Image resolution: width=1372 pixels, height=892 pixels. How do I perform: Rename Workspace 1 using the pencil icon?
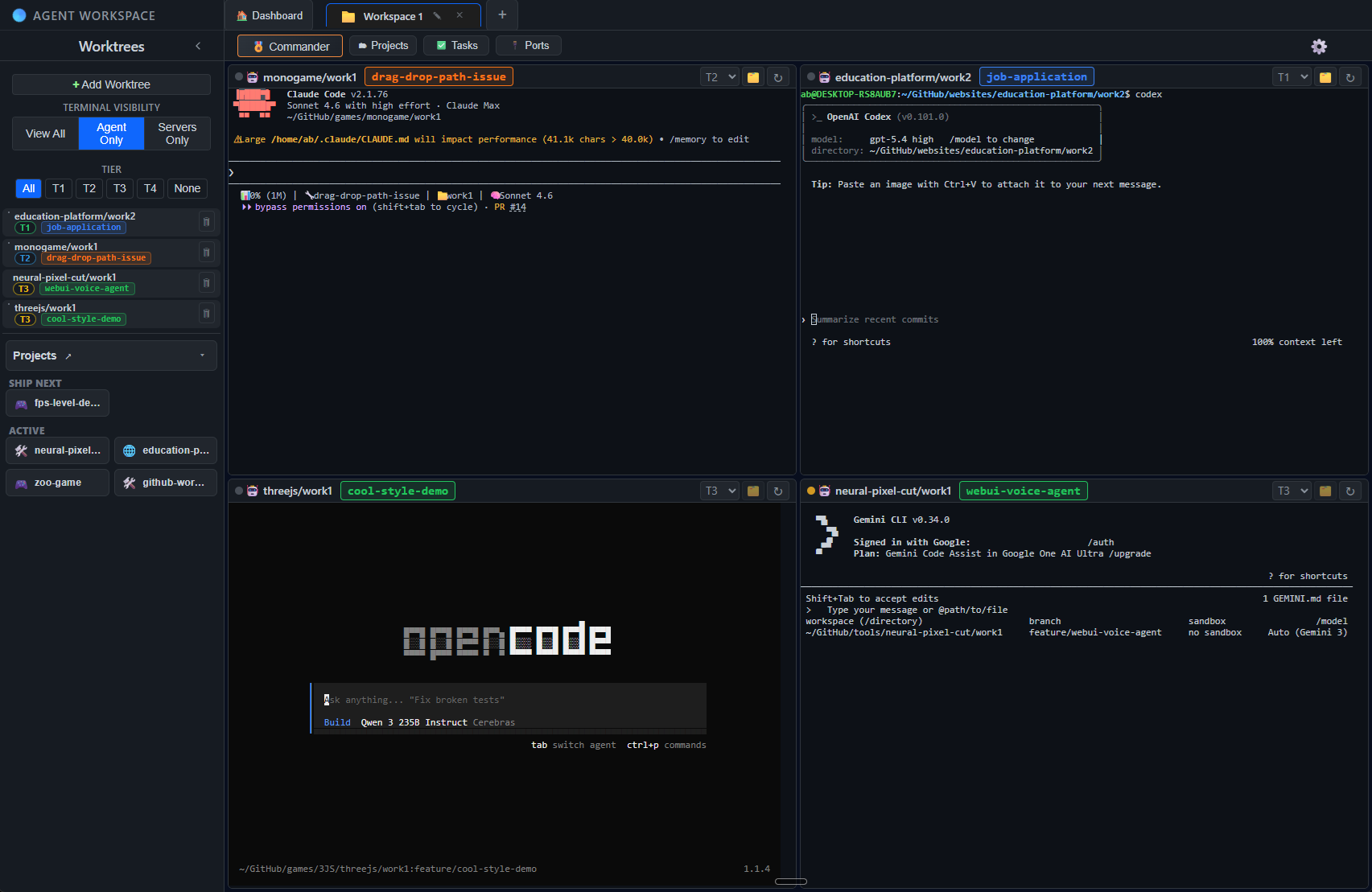437,14
